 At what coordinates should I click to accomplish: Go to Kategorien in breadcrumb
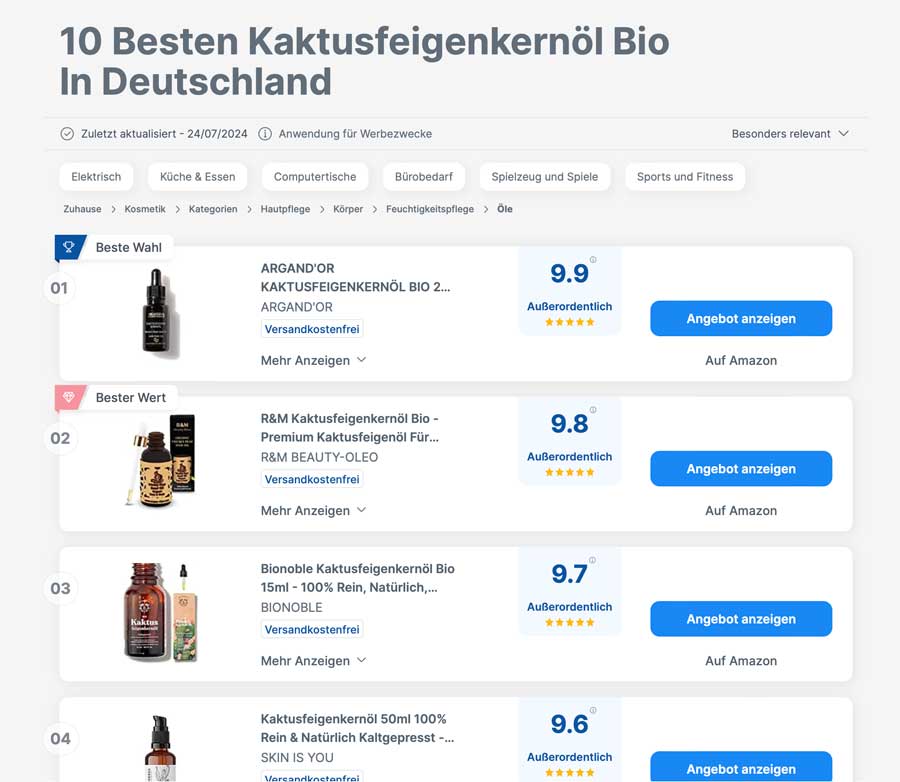(213, 209)
